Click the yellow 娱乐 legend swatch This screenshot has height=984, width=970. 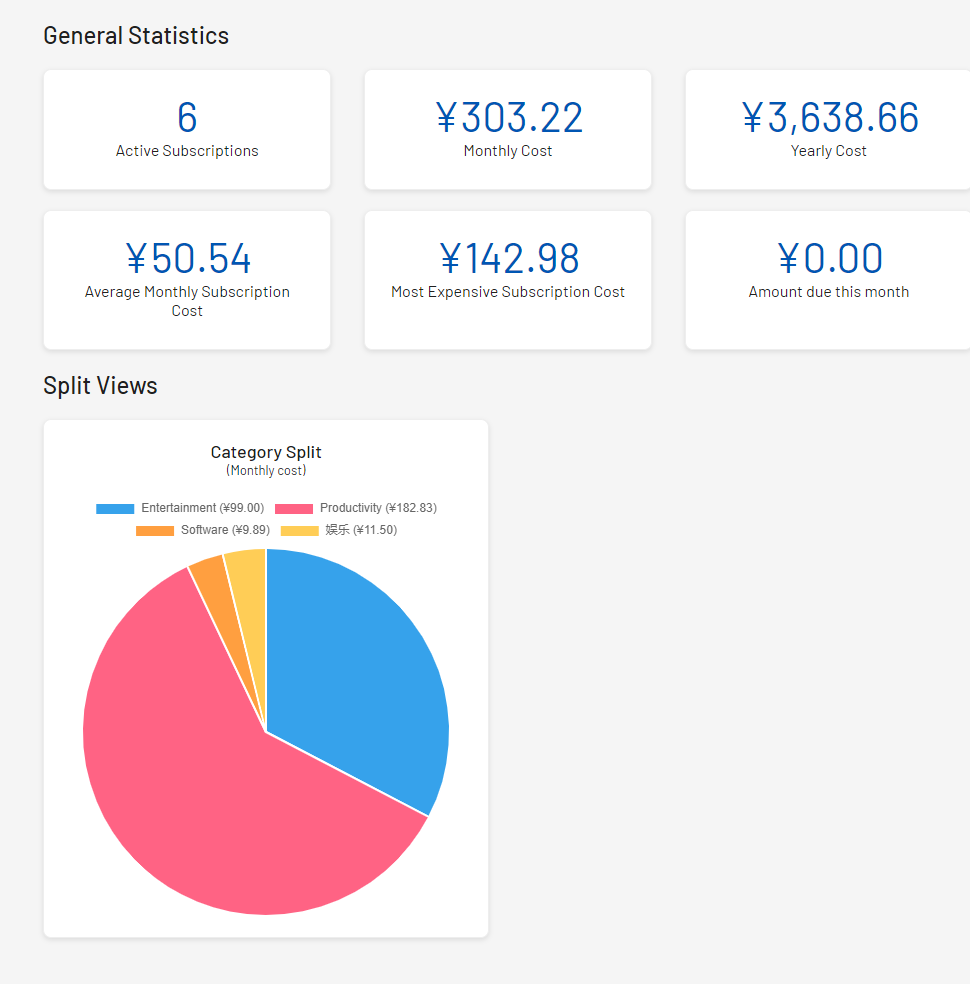pos(299,530)
